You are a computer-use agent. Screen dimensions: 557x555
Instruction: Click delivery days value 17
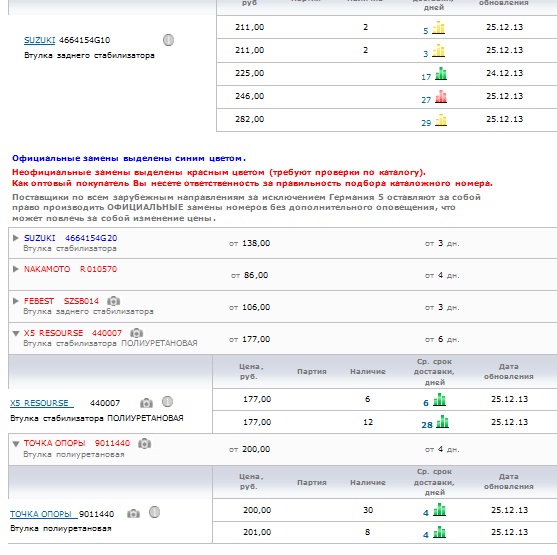[x=426, y=77]
